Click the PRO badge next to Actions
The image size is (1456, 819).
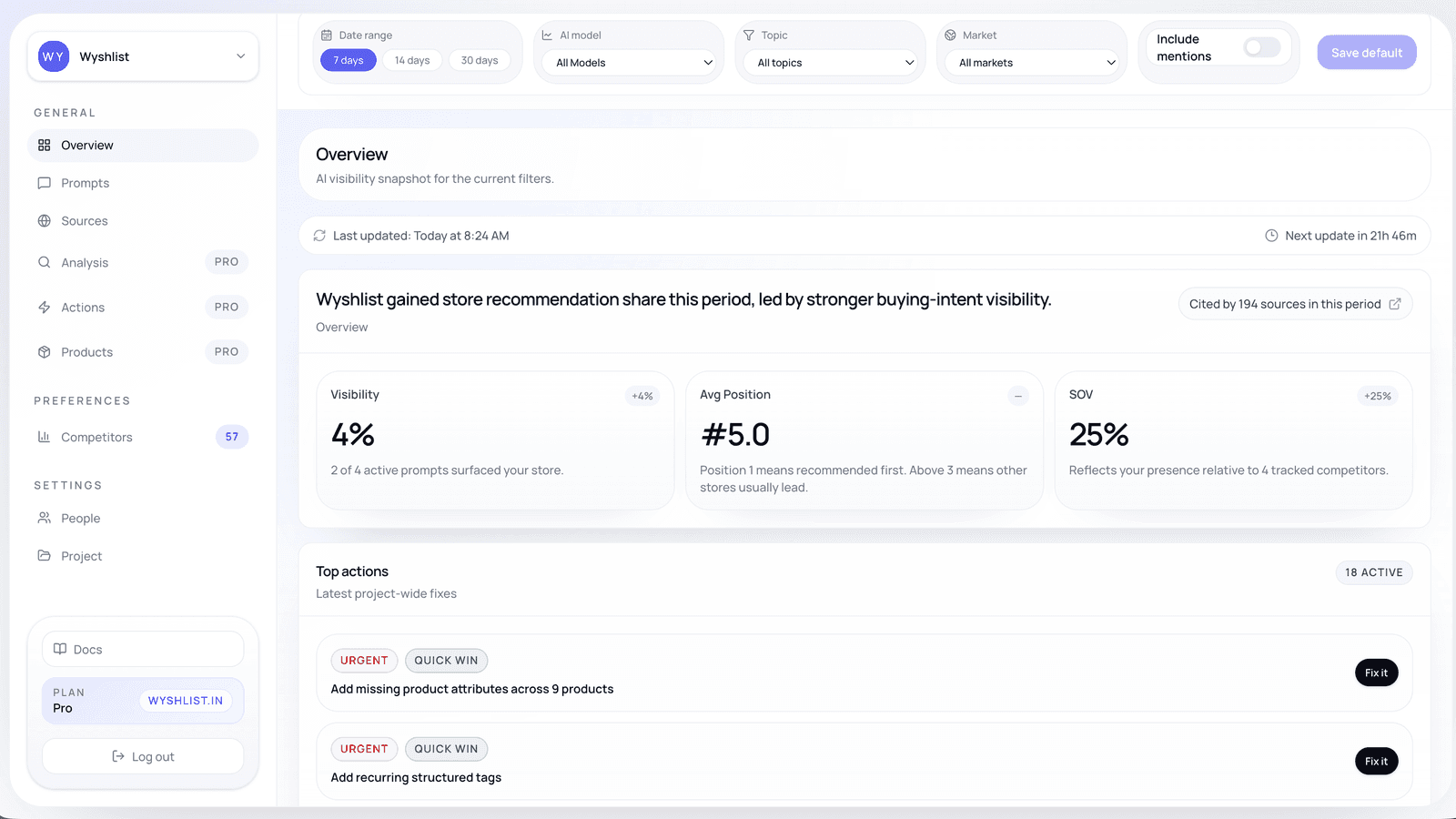tap(227, 308)
